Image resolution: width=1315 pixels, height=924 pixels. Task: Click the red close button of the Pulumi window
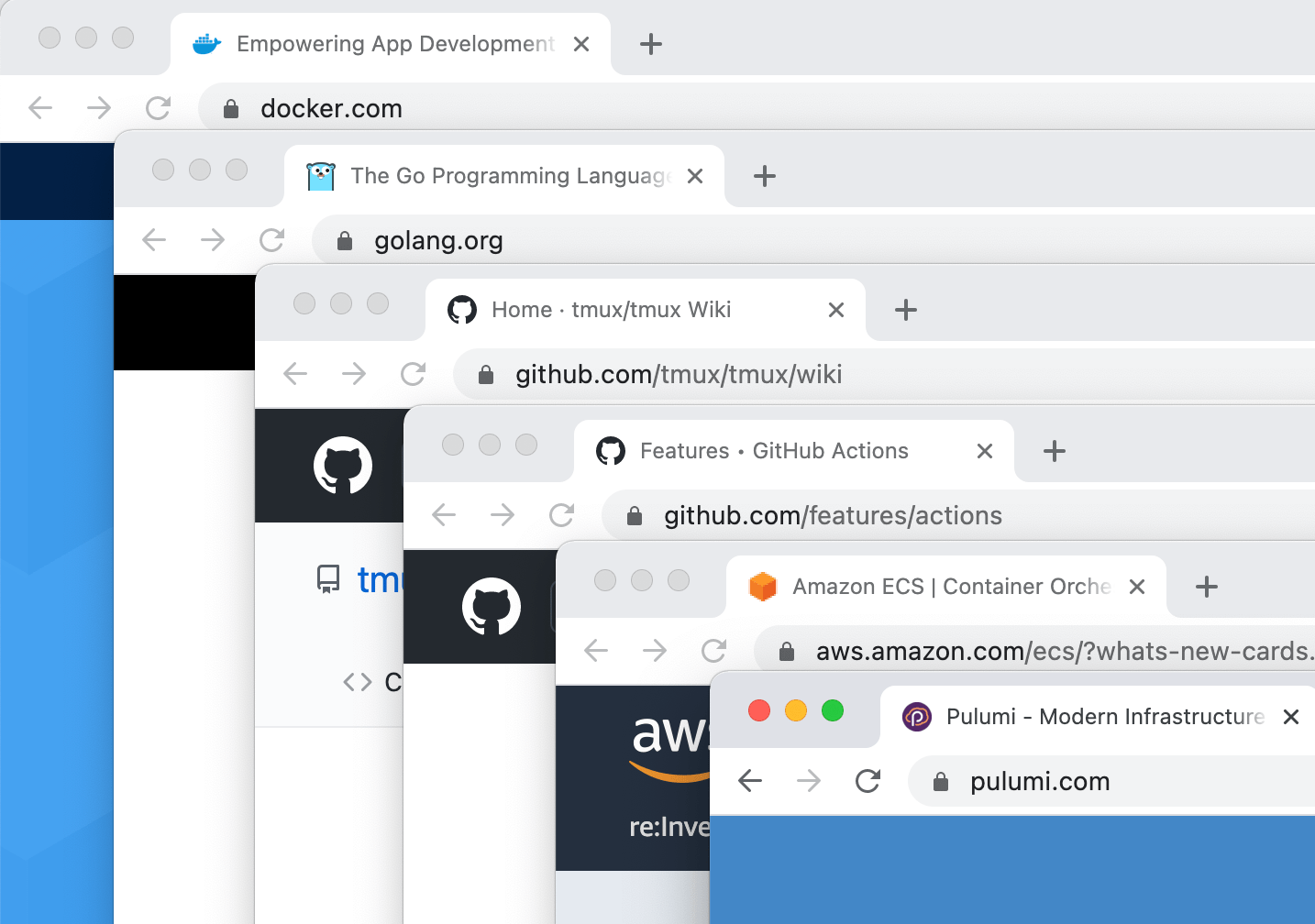[759, 710]
